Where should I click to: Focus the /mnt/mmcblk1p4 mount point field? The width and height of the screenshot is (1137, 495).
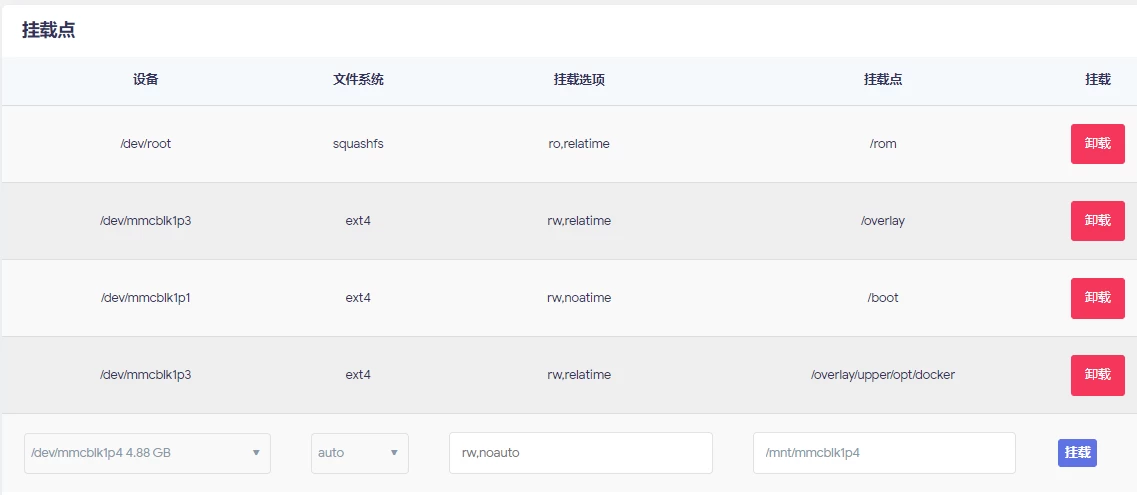[x=884, y=453]
